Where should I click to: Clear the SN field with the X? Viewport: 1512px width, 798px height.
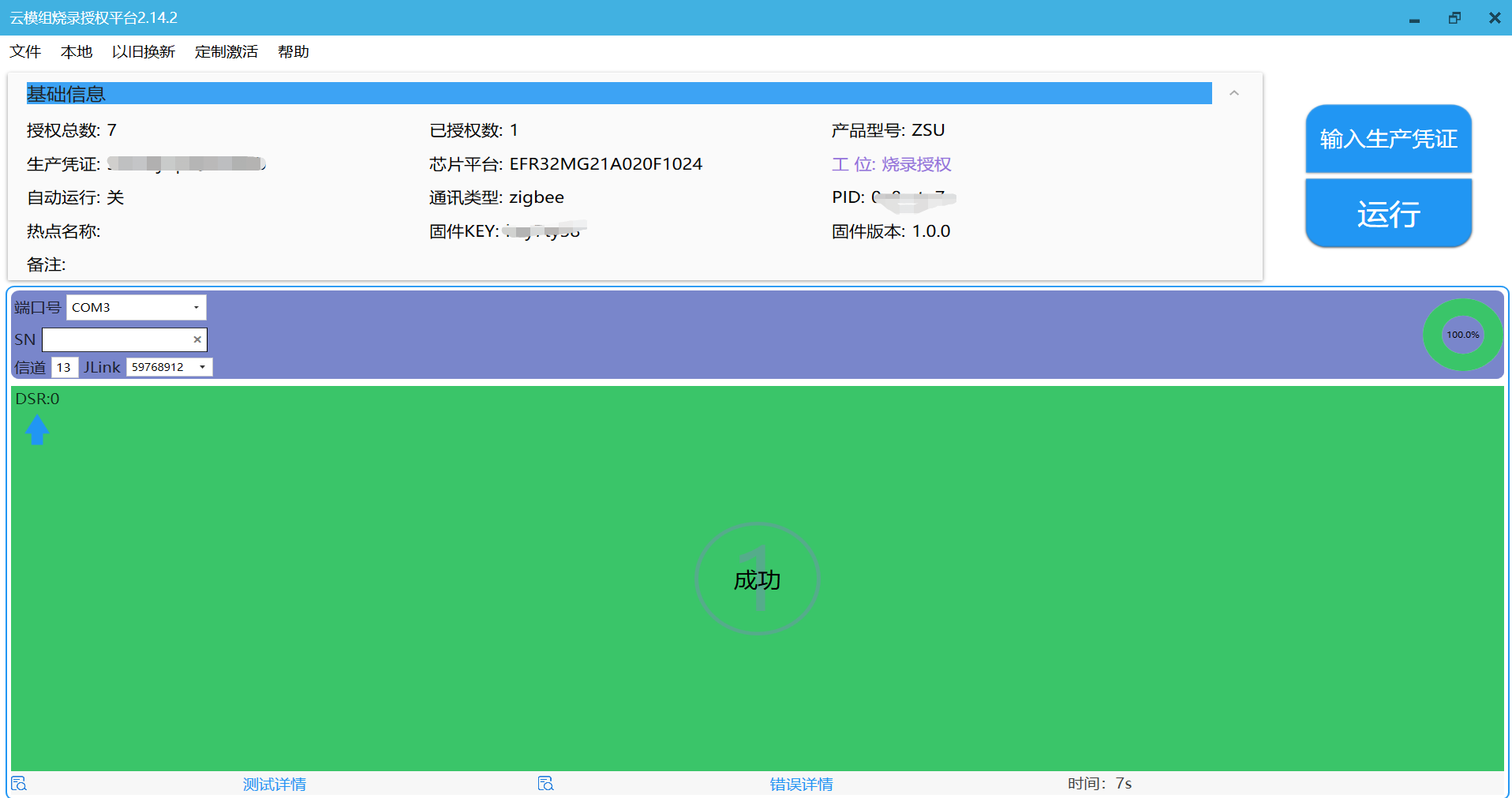click(197, 339)
